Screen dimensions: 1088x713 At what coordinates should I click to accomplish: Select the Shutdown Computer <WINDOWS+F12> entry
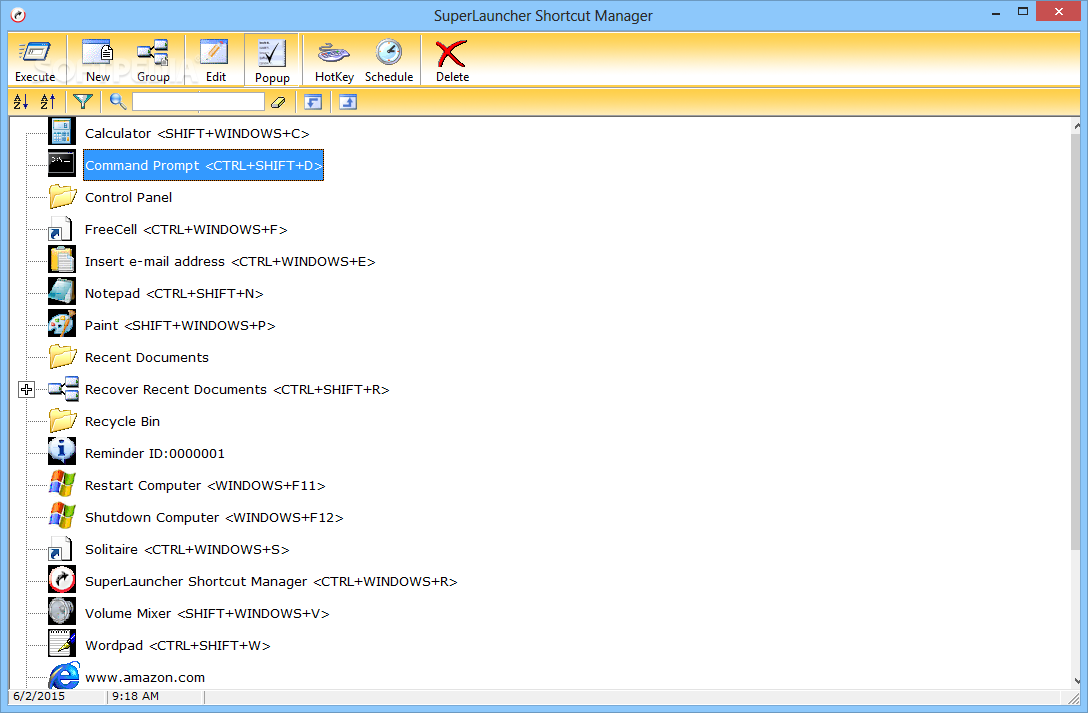[214, 517]
